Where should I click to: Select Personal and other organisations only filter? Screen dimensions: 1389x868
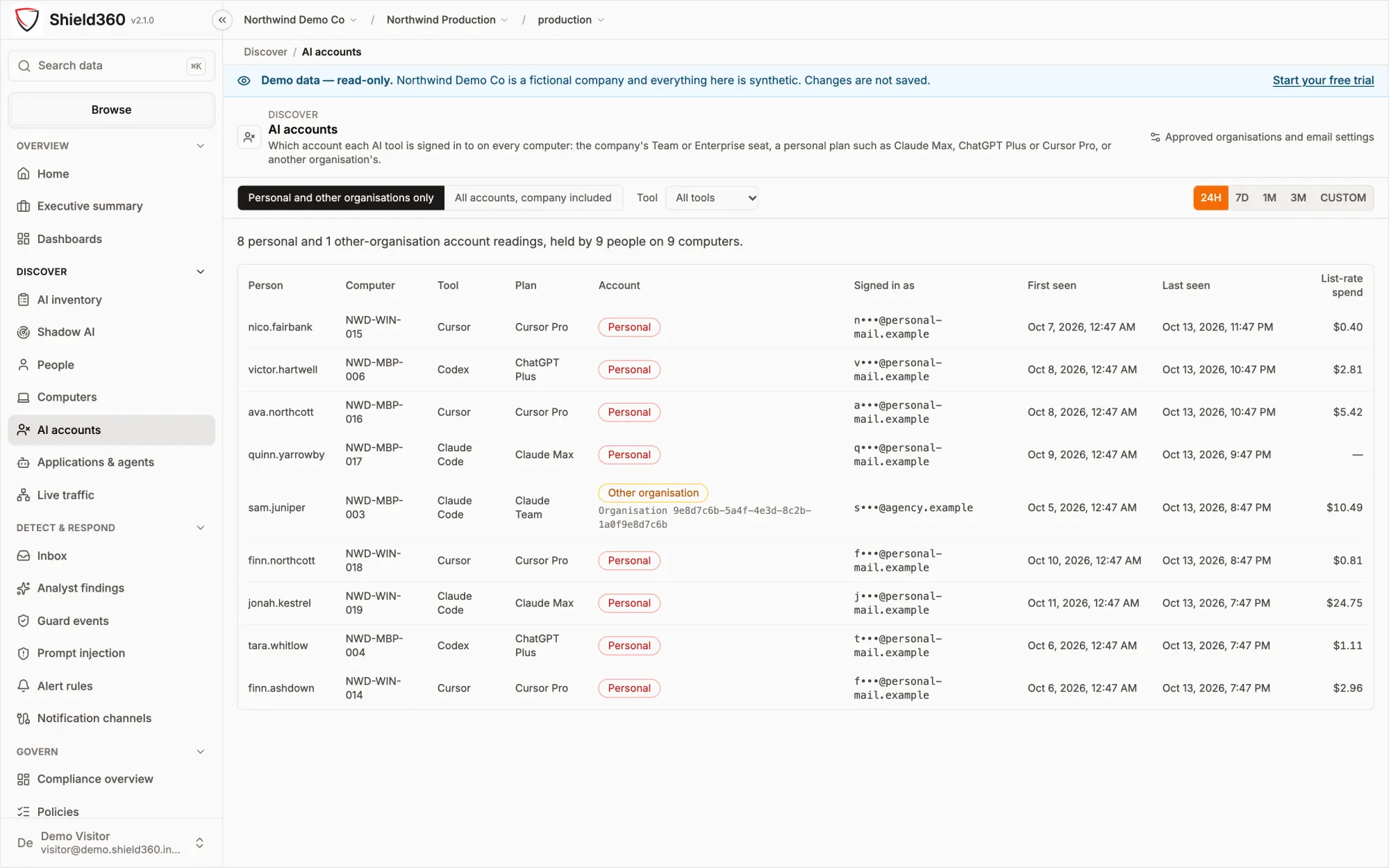pos(340,198)
